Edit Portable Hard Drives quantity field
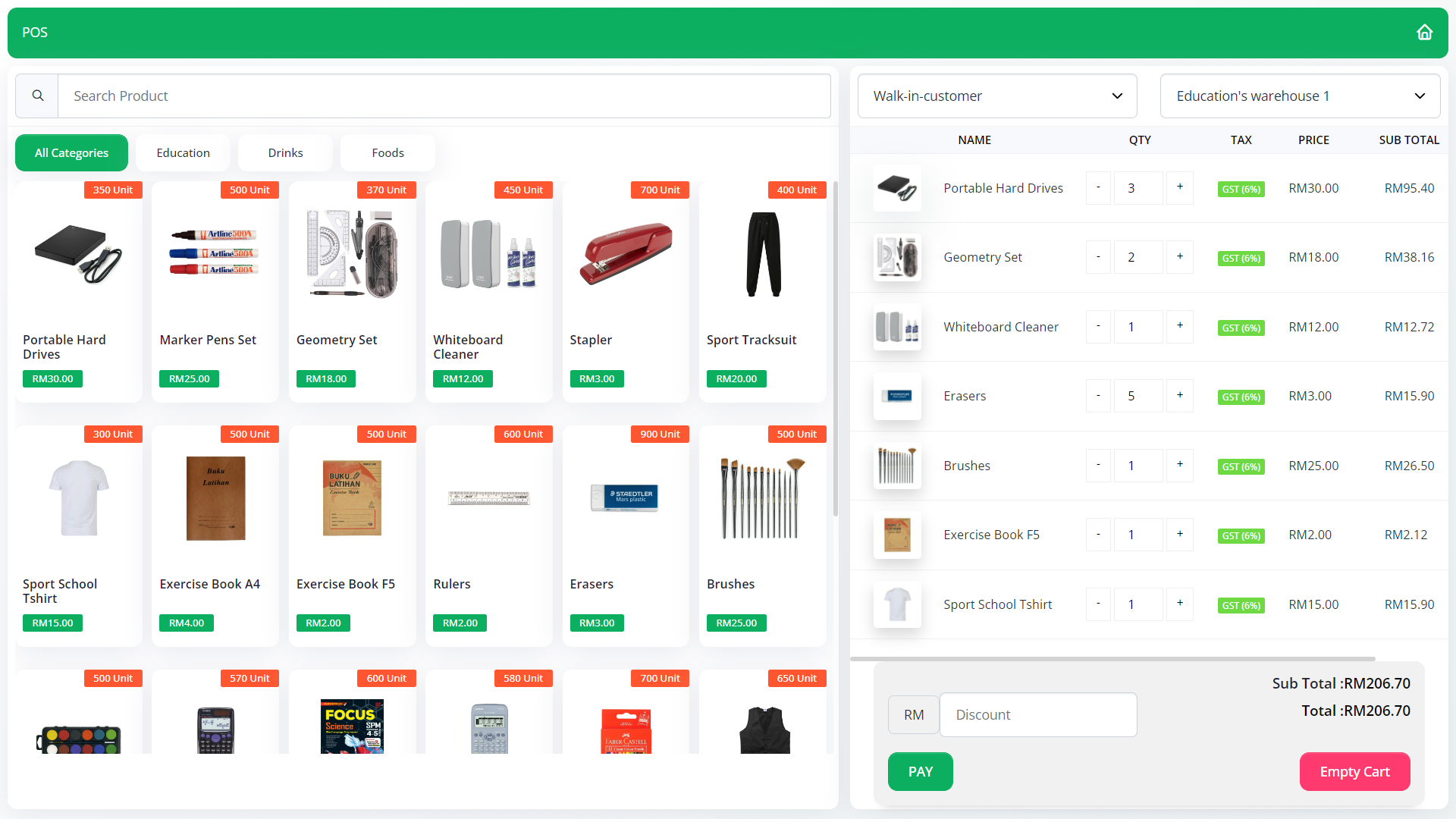 point(1138,187)
